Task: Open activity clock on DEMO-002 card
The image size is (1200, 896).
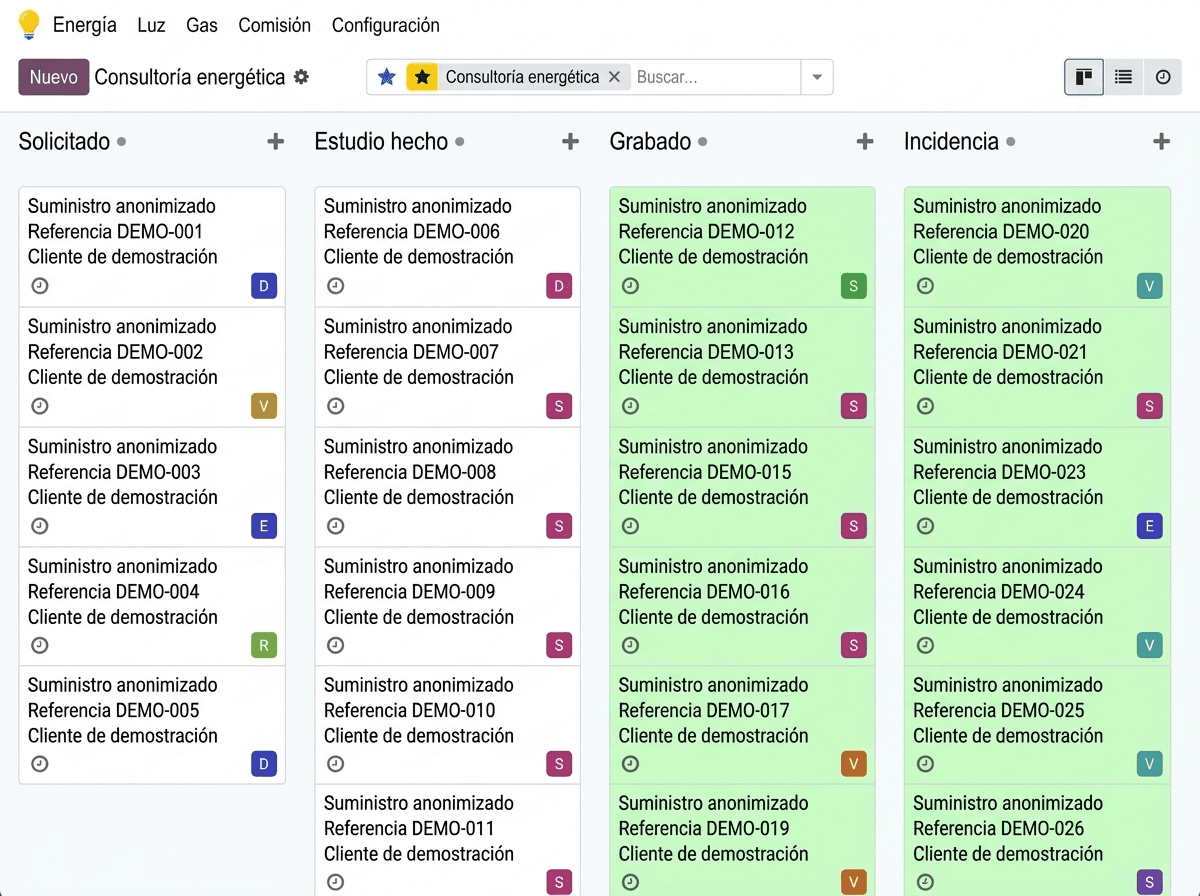Action: click(40, 406)
